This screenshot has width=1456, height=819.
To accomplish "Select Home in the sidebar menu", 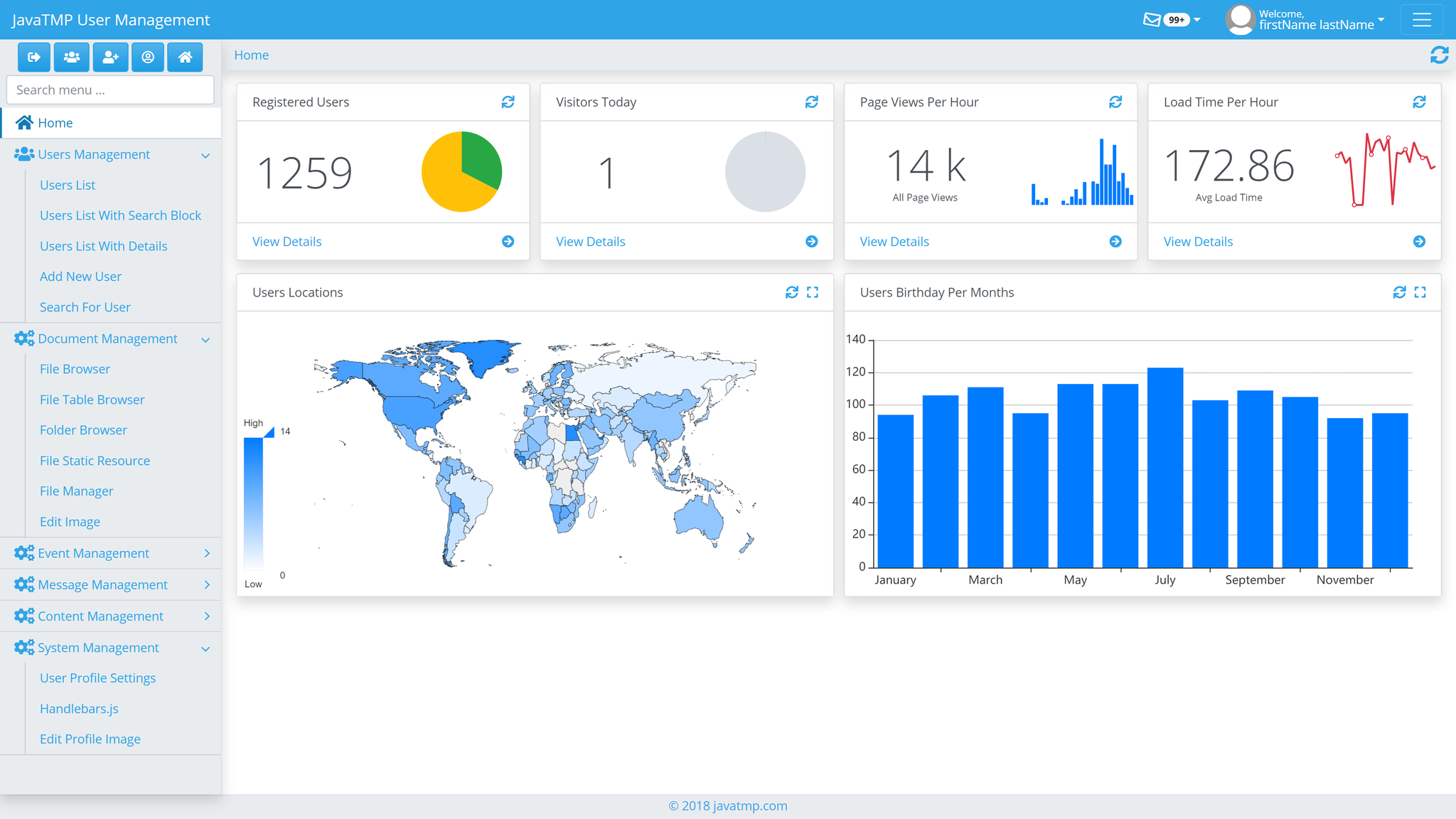I will [x=111, y=123].
